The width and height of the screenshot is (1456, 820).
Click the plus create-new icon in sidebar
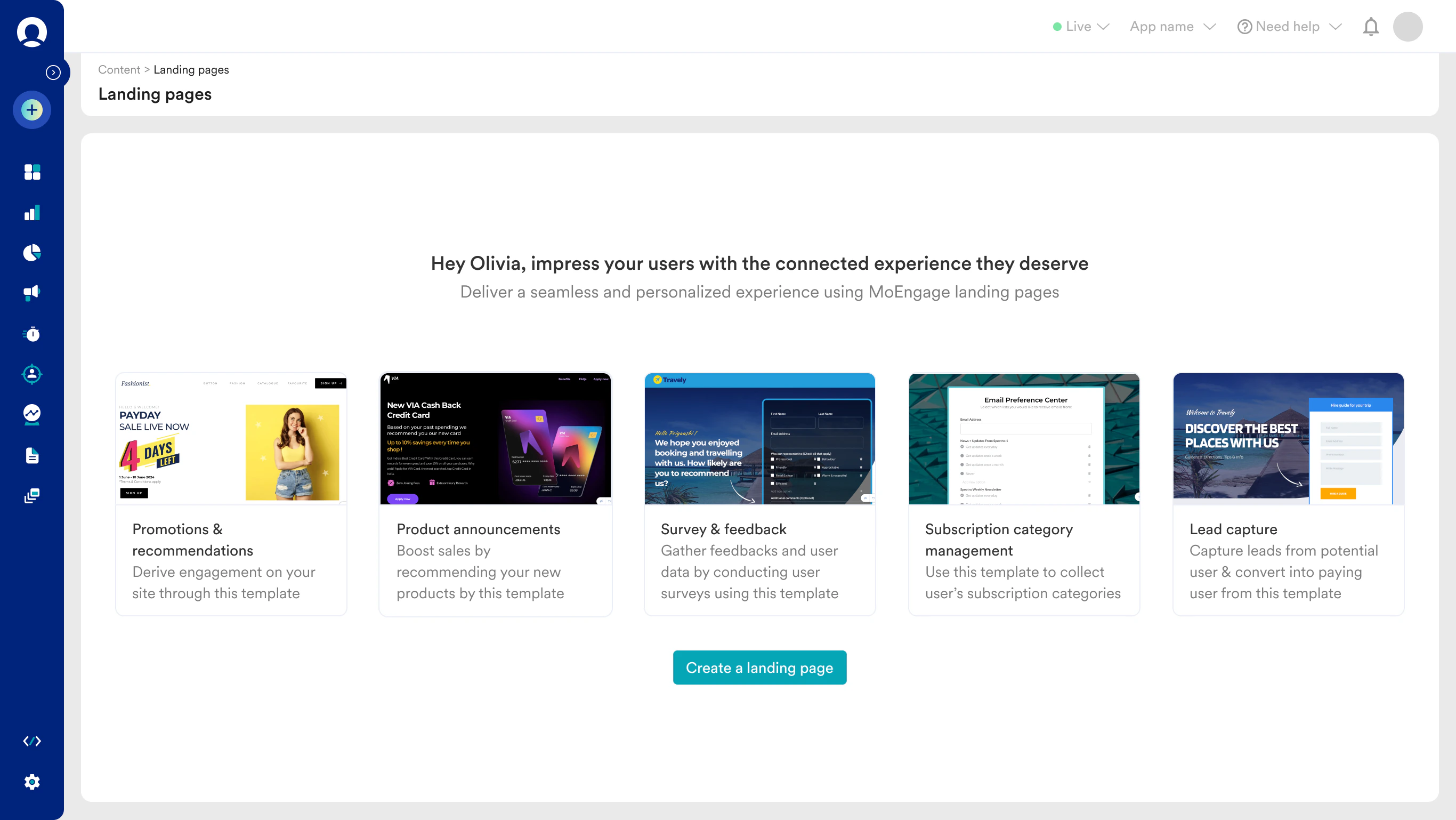[x=31, y=110]
